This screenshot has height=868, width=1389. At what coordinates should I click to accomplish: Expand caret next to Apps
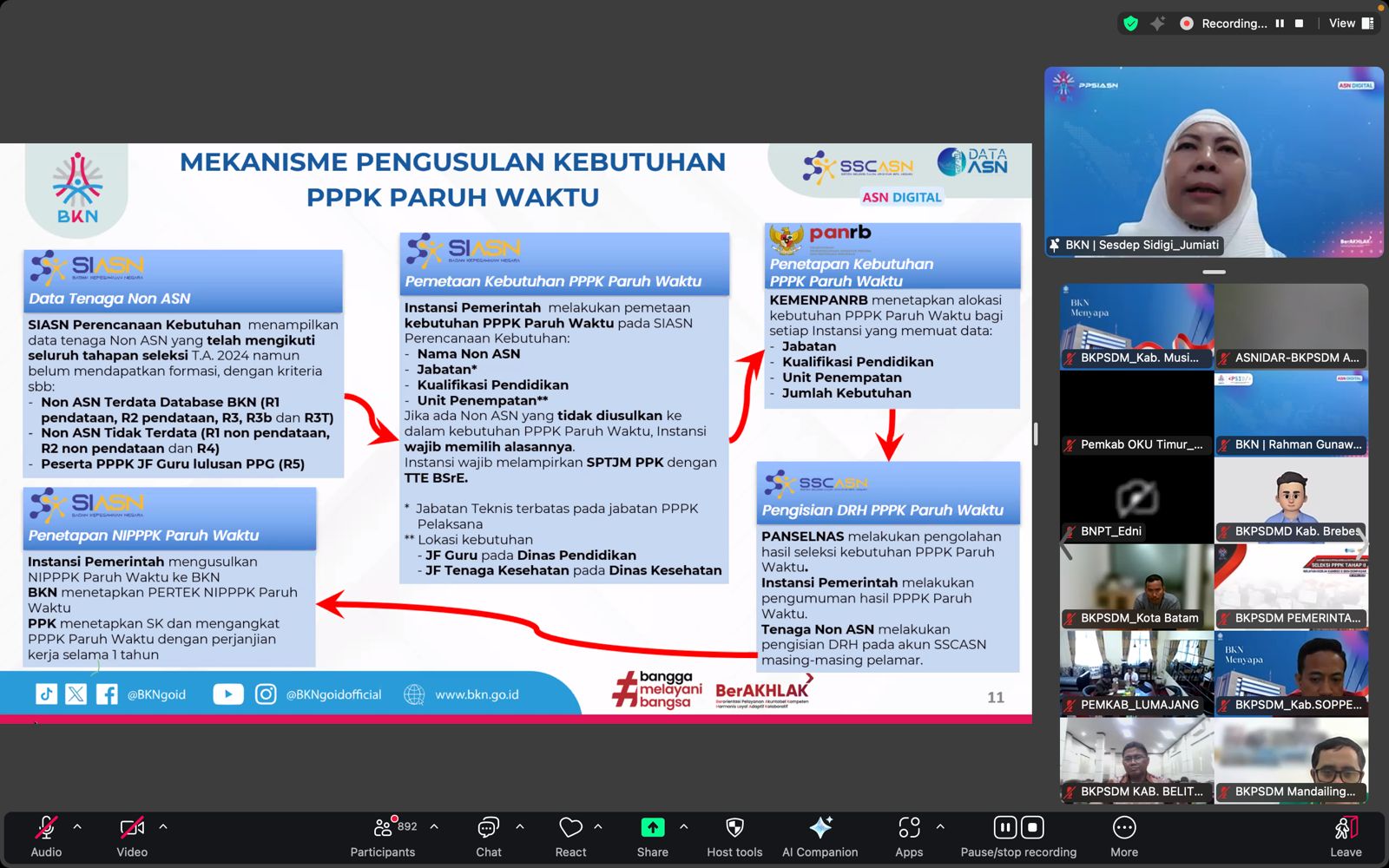[940, 827]
